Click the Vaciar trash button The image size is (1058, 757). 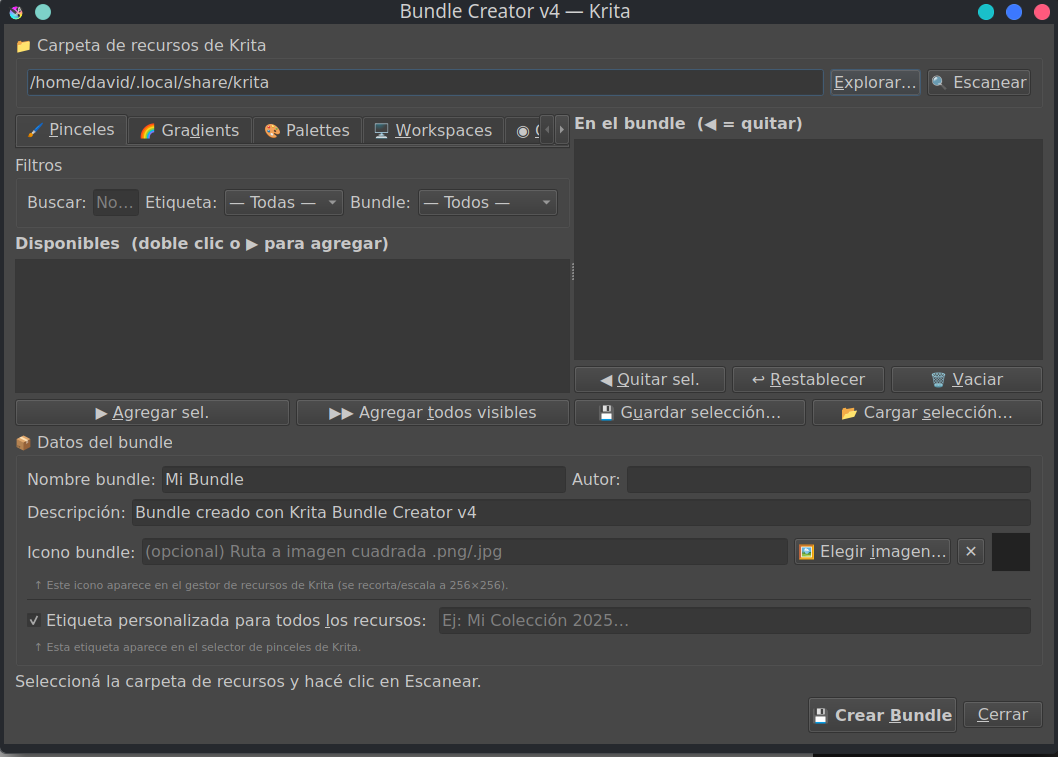[x=967, y=380]
